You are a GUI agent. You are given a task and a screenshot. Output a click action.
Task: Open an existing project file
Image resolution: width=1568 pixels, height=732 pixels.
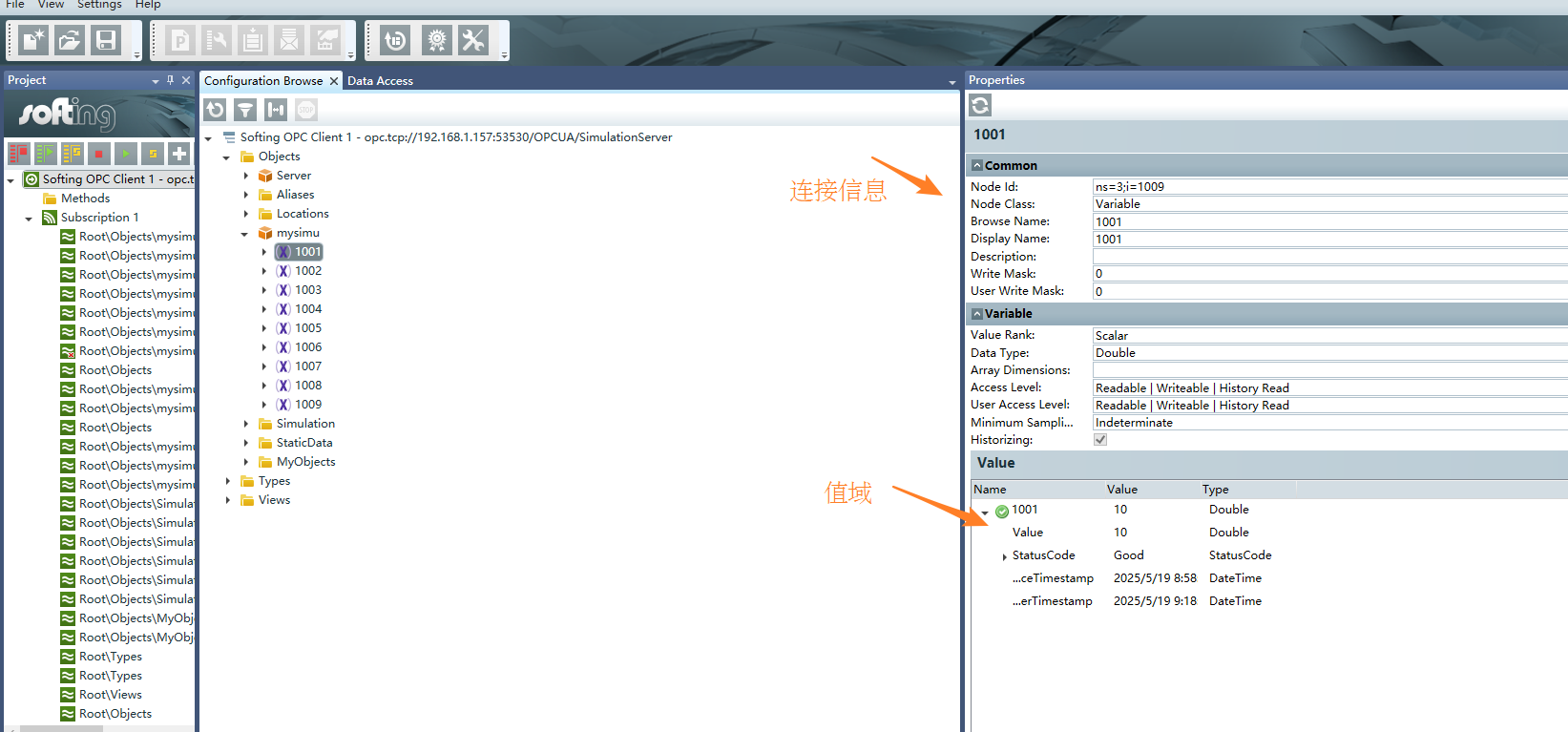70,40
